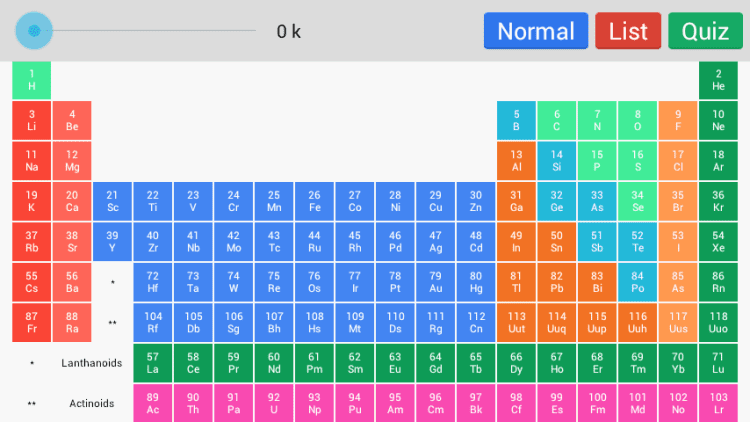Choose the Ununoctium (Uuo) tile

(718, 322)
